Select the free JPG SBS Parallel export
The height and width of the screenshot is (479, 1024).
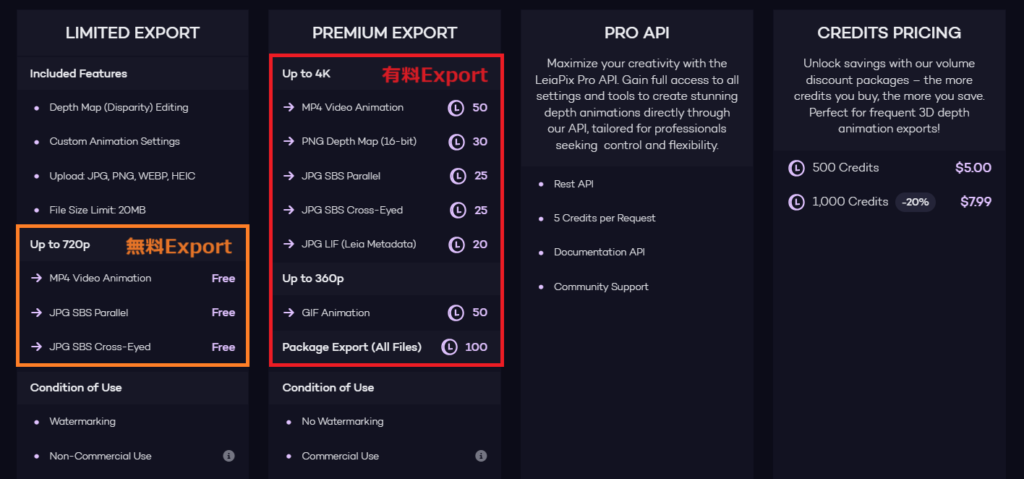pyautogui.click(x=133, y=313)
